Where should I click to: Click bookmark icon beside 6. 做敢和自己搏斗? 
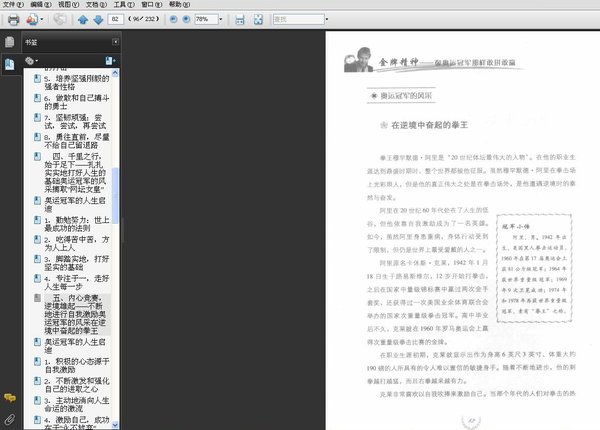coord(37,98)
